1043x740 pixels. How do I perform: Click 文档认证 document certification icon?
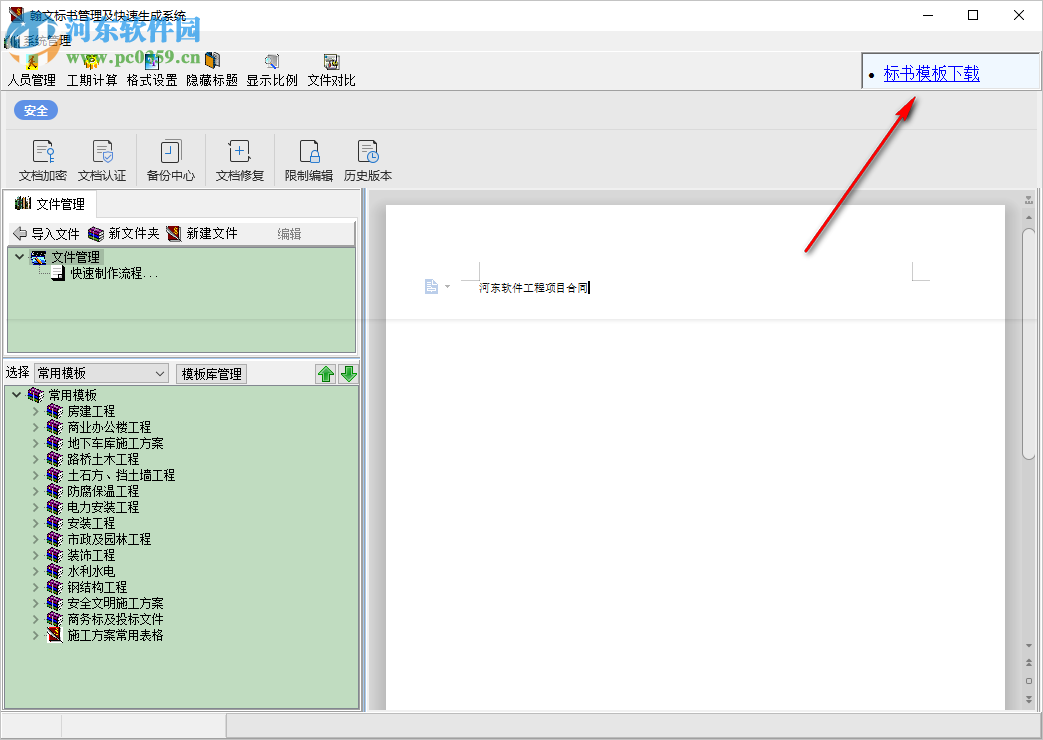click(102, 160)
